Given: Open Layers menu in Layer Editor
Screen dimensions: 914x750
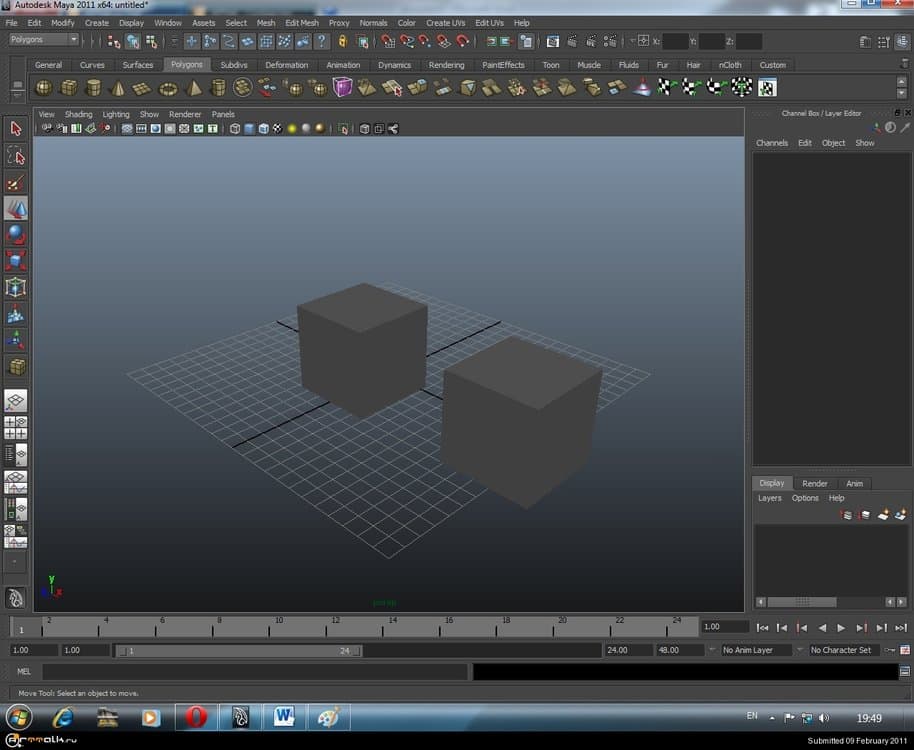Looking at the screenshot, I should [x=769, y=498].
